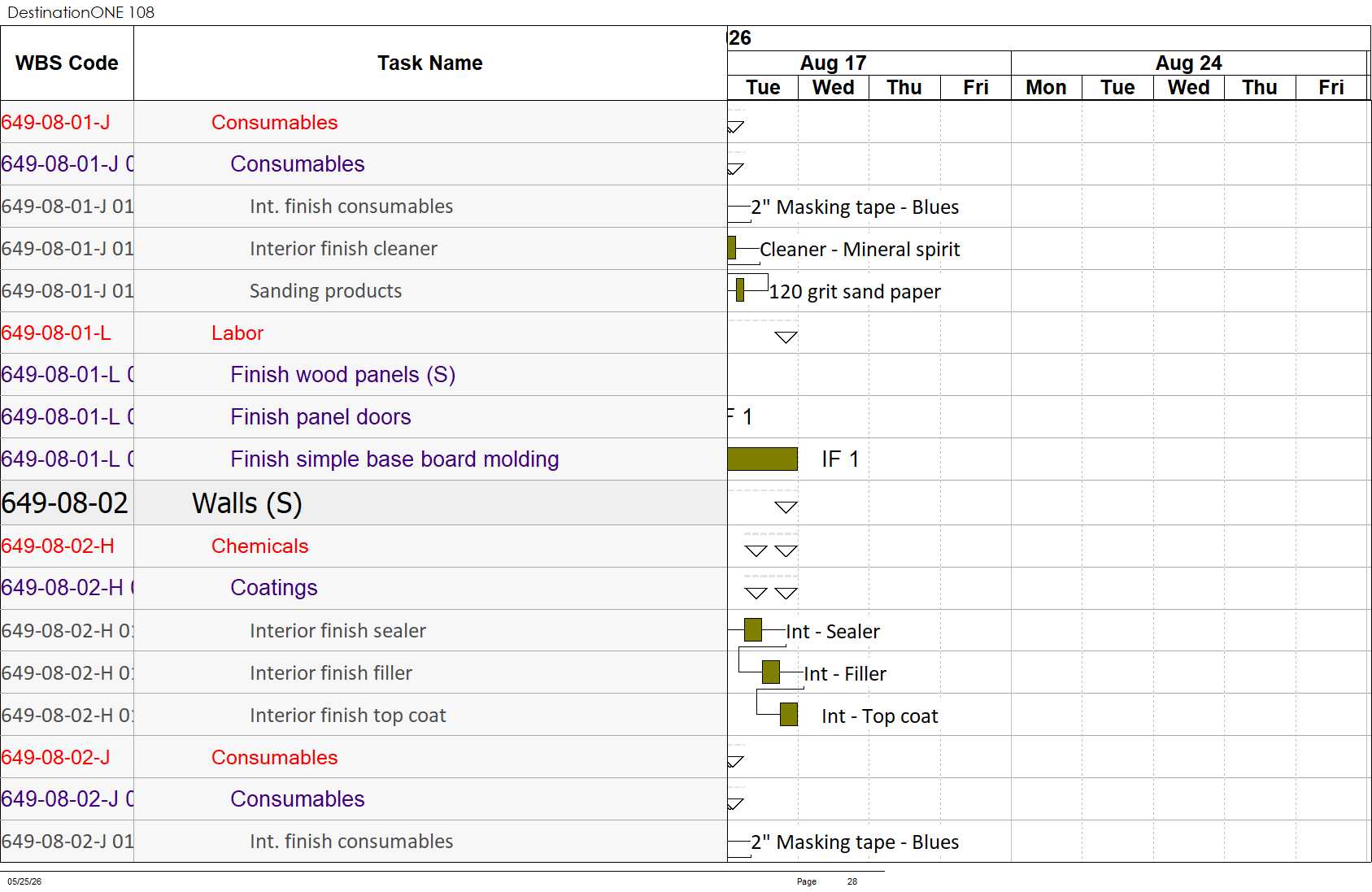Click the Walls (S) summary triangle marker
The image size is (1372, 892).
click(786, 507)
